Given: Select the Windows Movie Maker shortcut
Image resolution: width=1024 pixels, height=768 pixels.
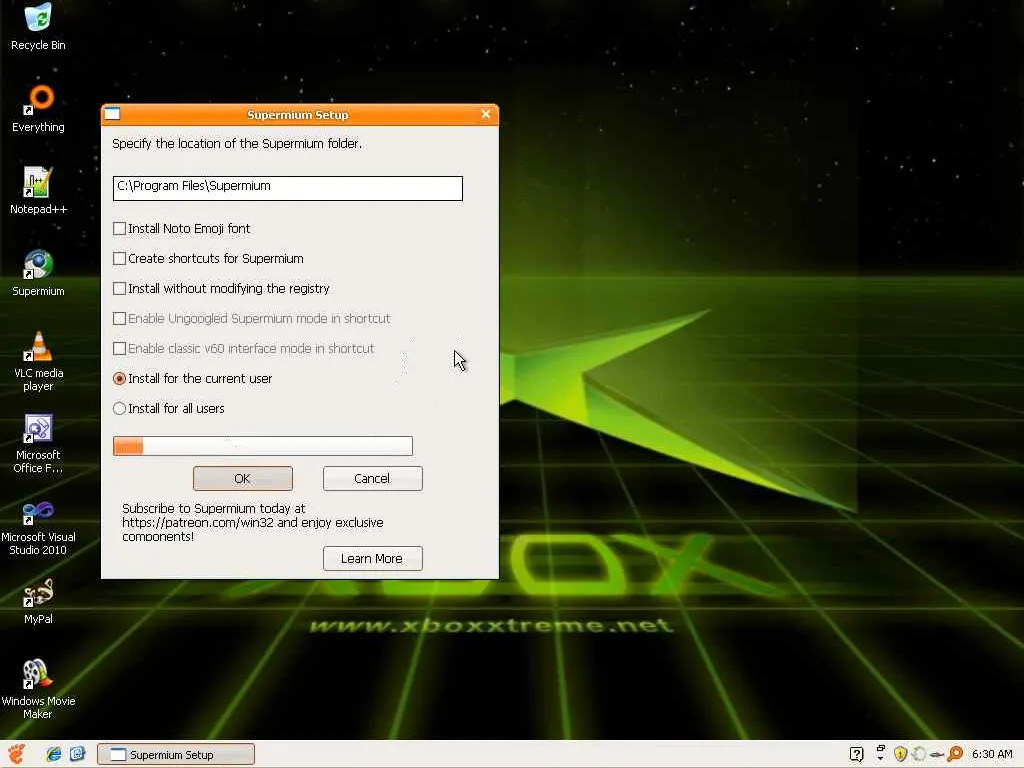Looking at the screenshot, I should (x=38, y=690).
